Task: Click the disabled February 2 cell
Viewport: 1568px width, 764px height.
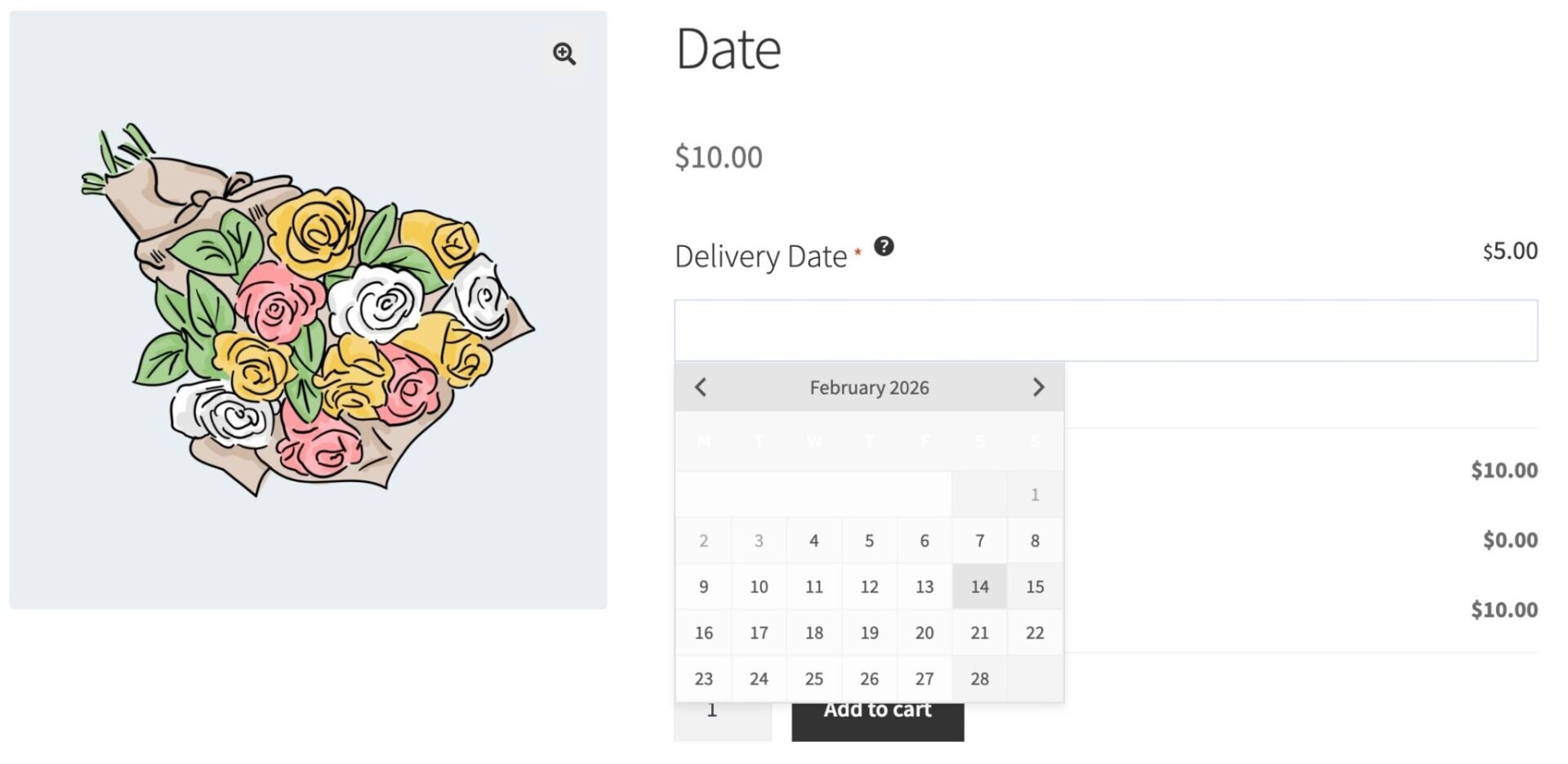Action: click(703, 540)
